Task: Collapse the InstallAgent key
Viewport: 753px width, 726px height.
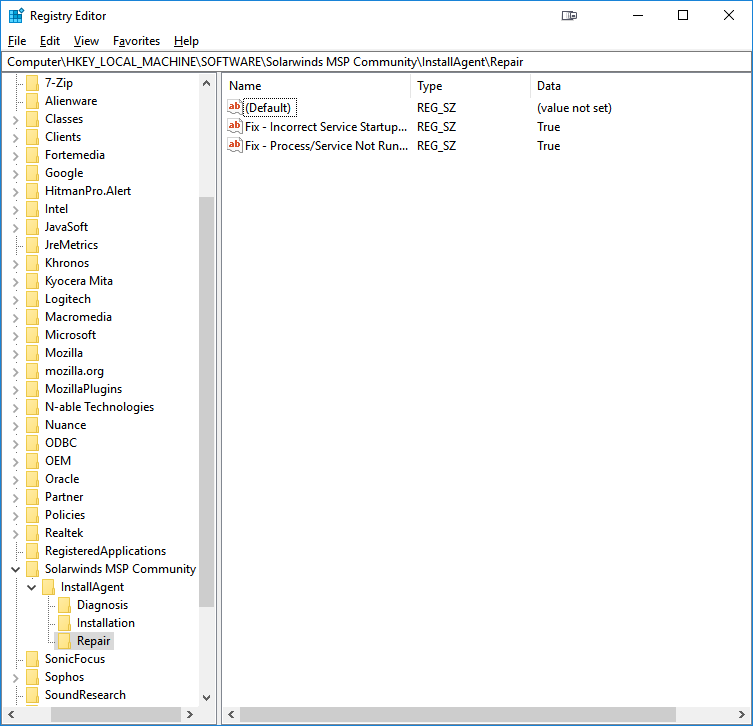Action: [32, 587]
